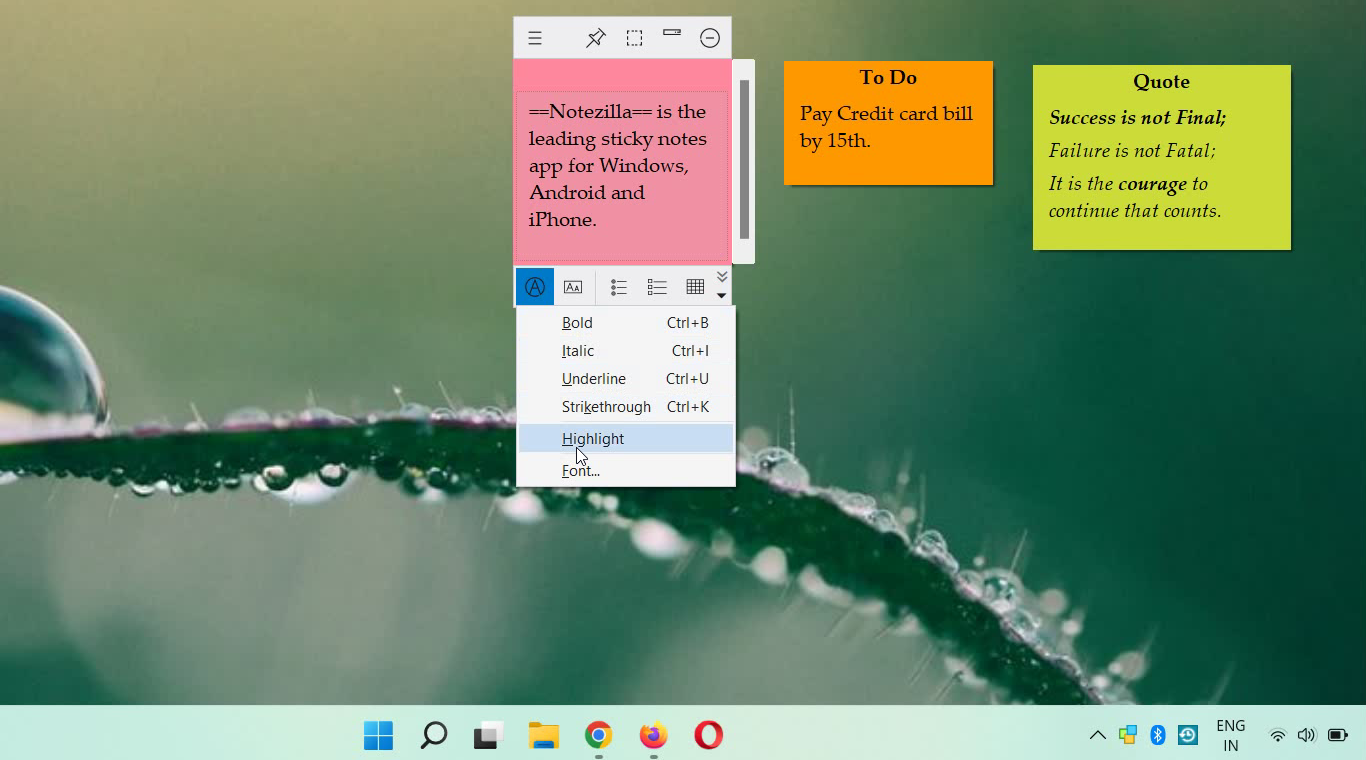
Task: Open Task View on the taskbar
Action: point(488,736)
